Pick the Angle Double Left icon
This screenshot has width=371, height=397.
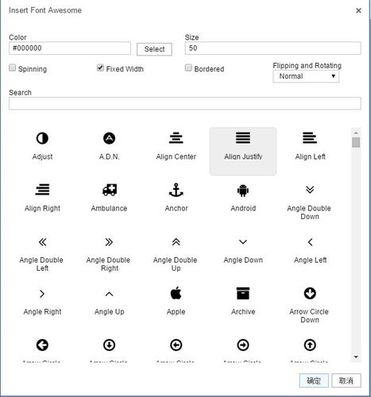click(42, 242)
